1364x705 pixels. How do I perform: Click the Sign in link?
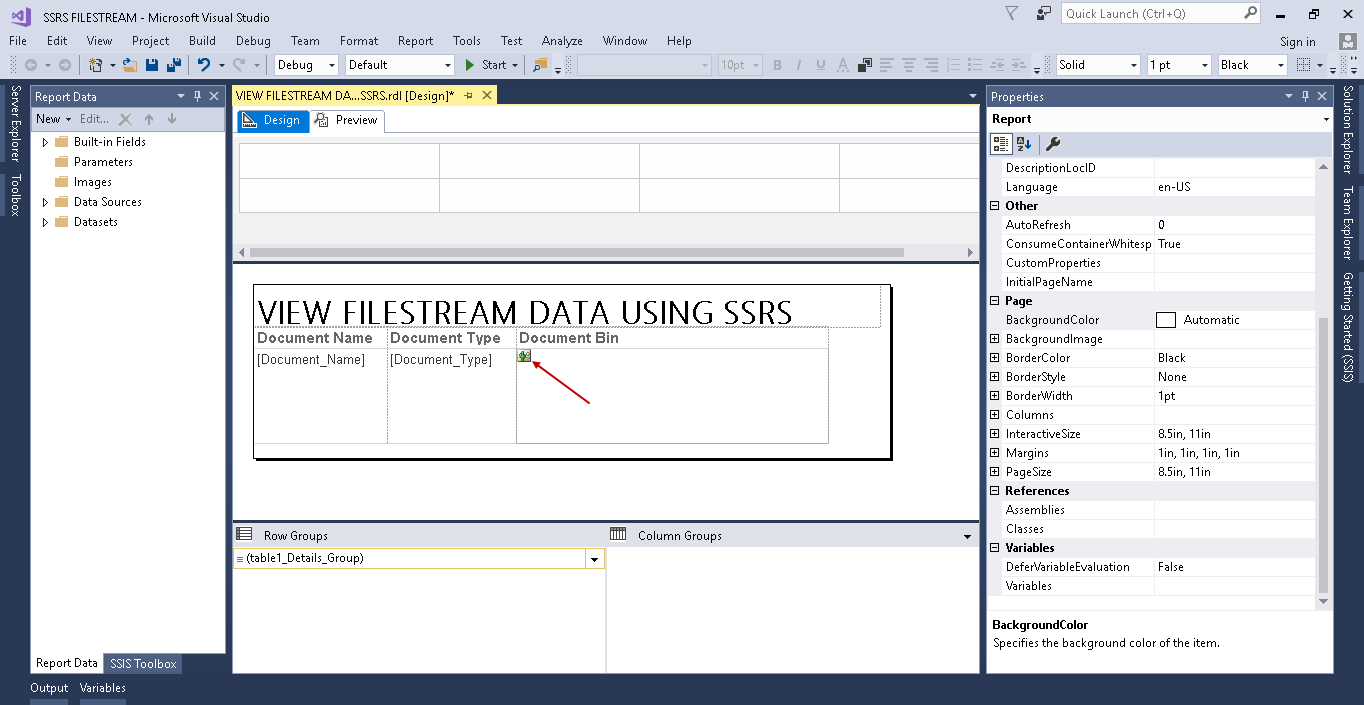point(1297,42)
